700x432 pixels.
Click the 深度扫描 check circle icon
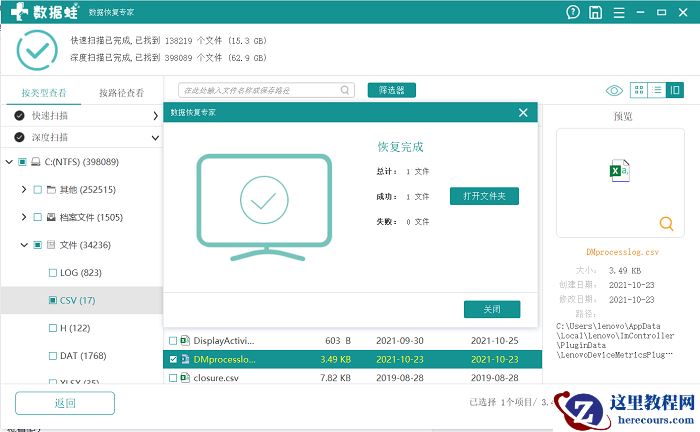[x=19, y=137]
